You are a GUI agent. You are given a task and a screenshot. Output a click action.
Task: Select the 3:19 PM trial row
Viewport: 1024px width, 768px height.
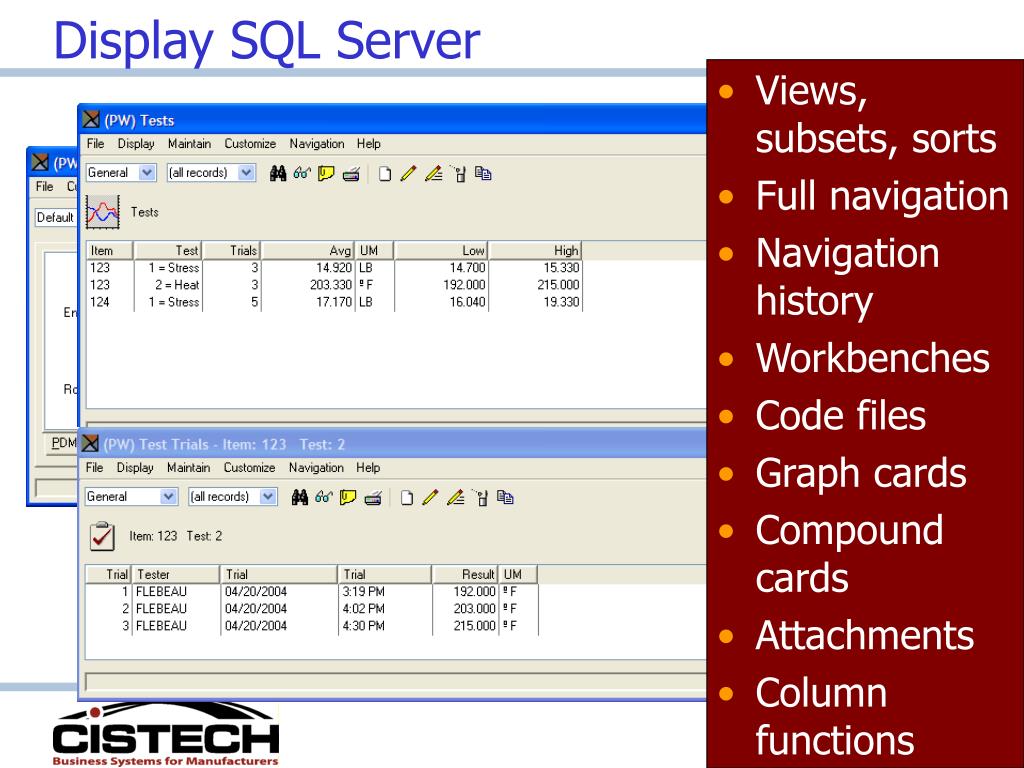[x=312, y=592]
